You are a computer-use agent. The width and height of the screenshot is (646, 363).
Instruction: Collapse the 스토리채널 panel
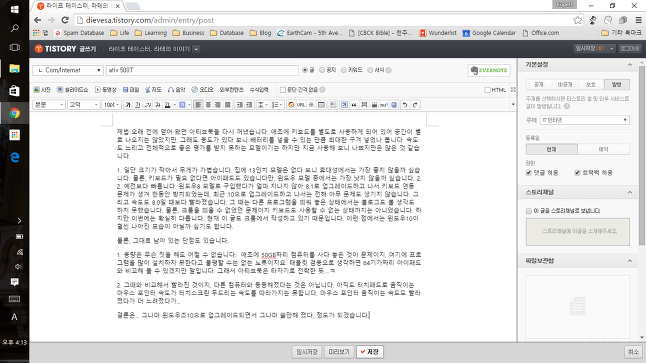click(630, 192)
